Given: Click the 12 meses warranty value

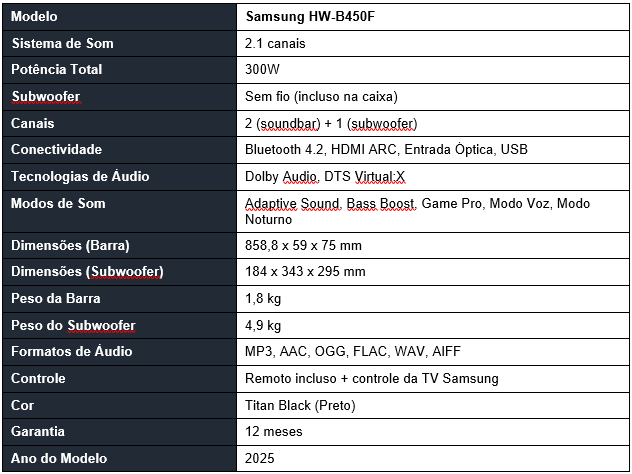Looking at the screenshot, I should [274, 432].
